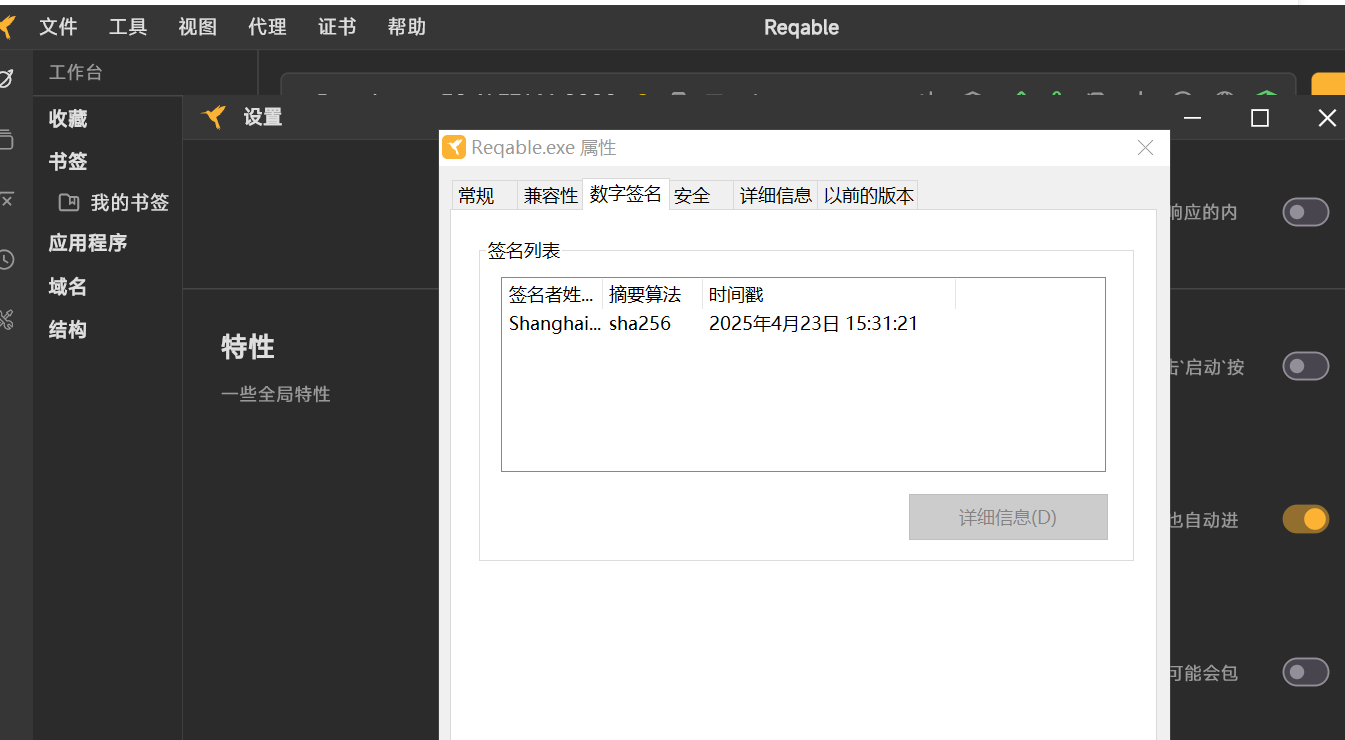The image size is (1345, 740).
Task: Click the 设置 window title text
Action: pyautogui.click(x=263, y=117)
